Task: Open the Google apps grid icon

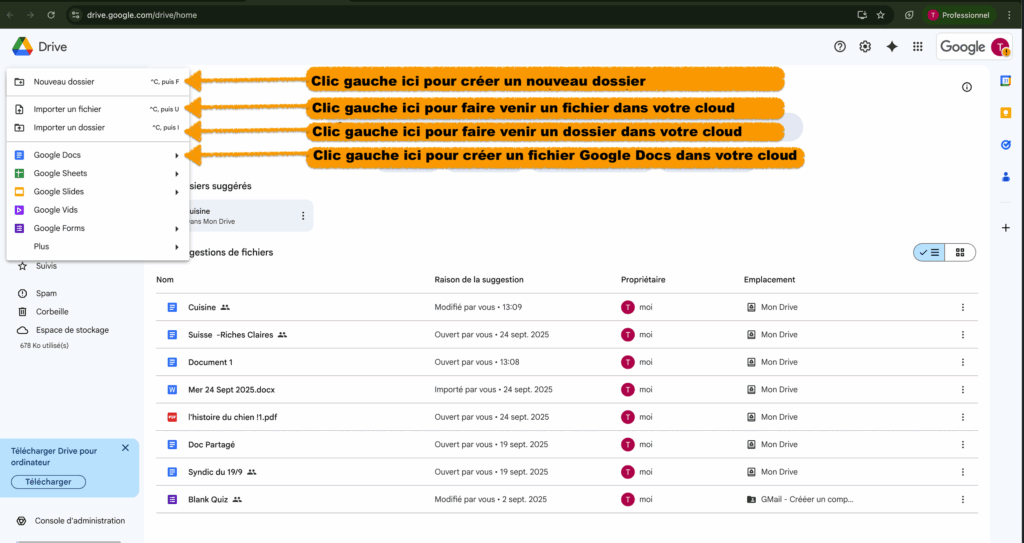Action: pos(918,47)
